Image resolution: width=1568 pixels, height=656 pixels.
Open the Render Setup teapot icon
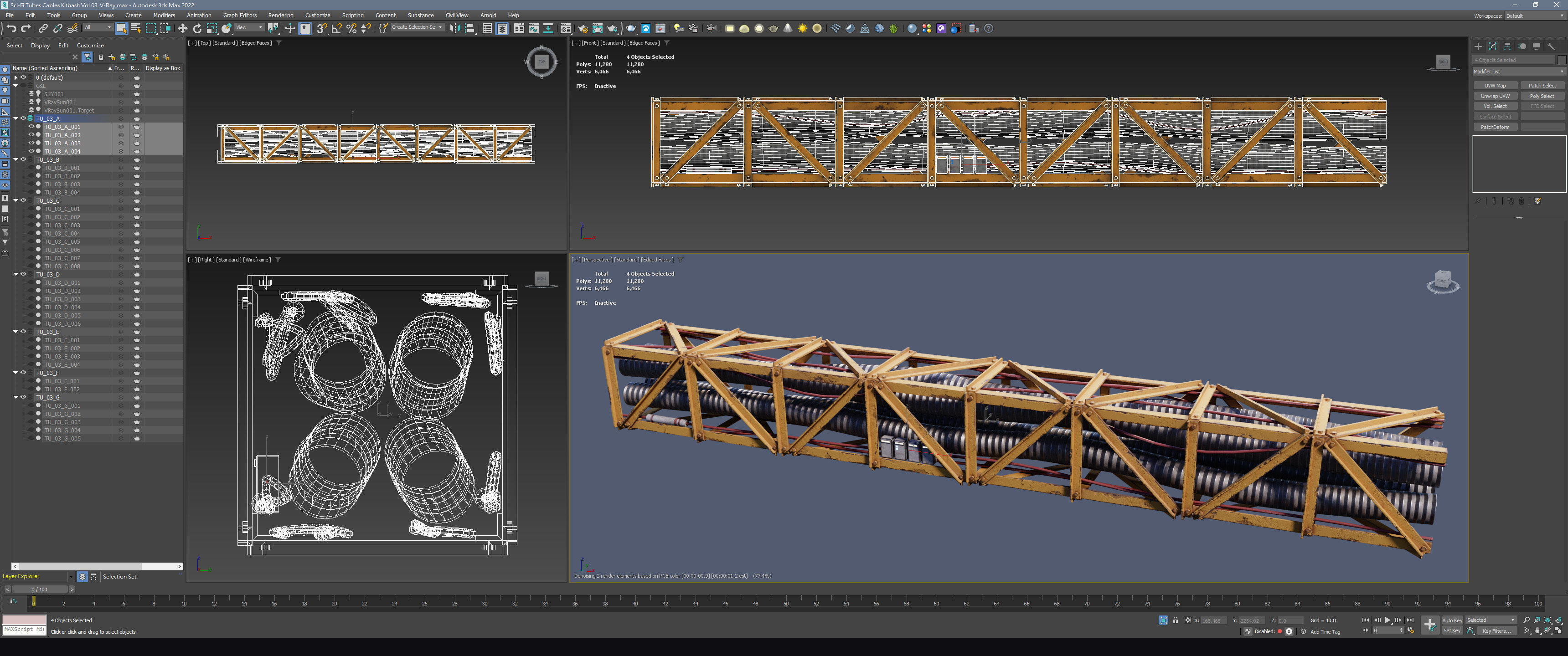583,29
